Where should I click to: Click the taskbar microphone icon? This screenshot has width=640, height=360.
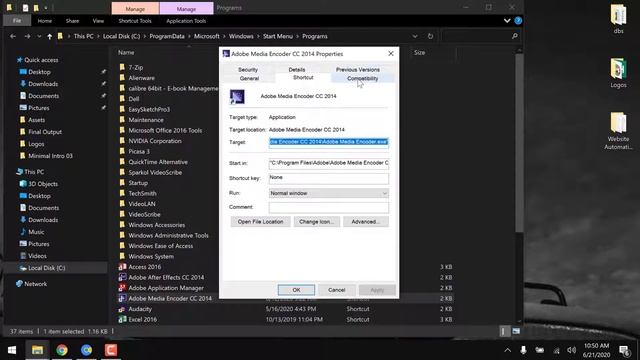point(523,350)
